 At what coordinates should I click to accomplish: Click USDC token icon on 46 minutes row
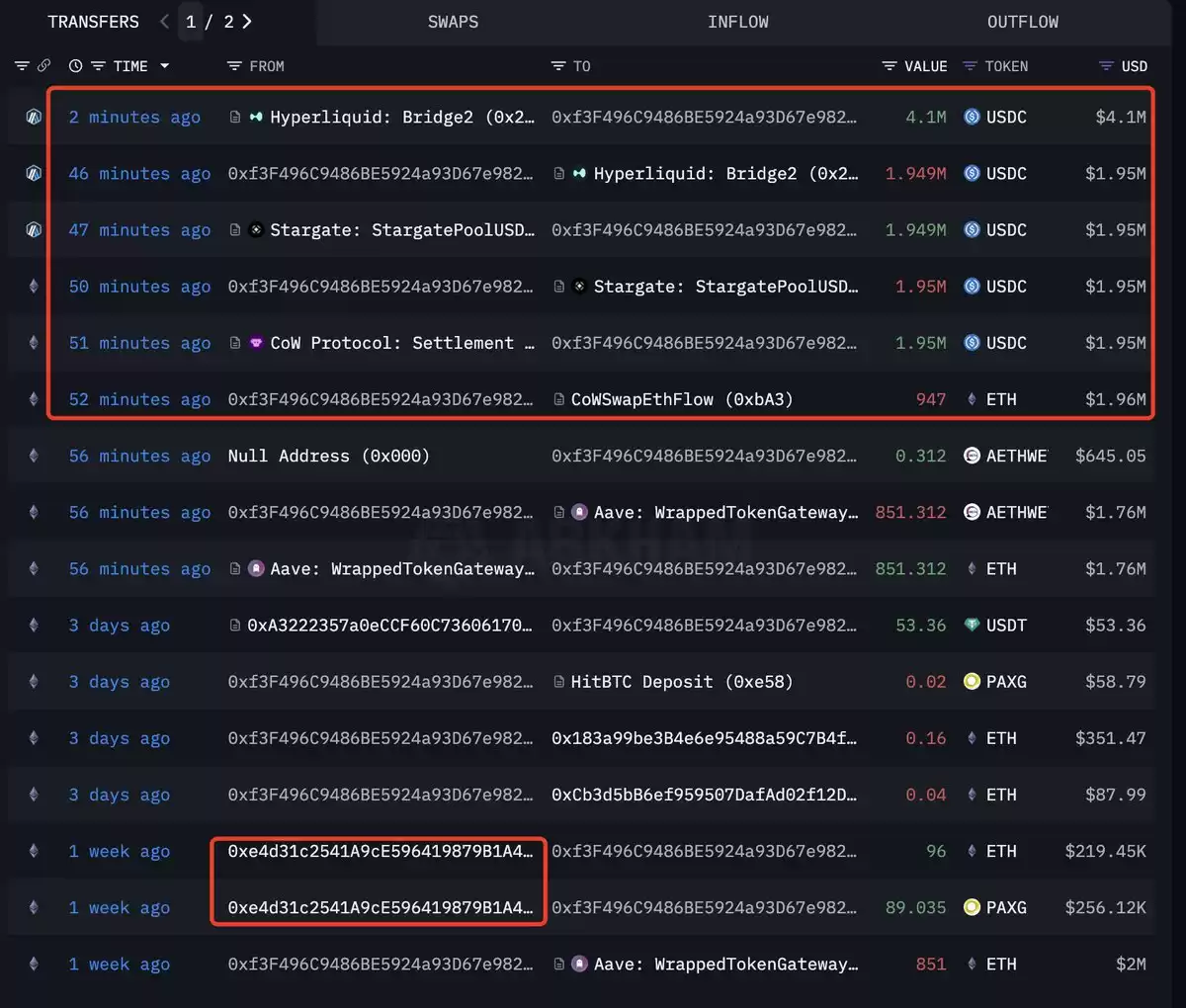[x=972, y=173]
